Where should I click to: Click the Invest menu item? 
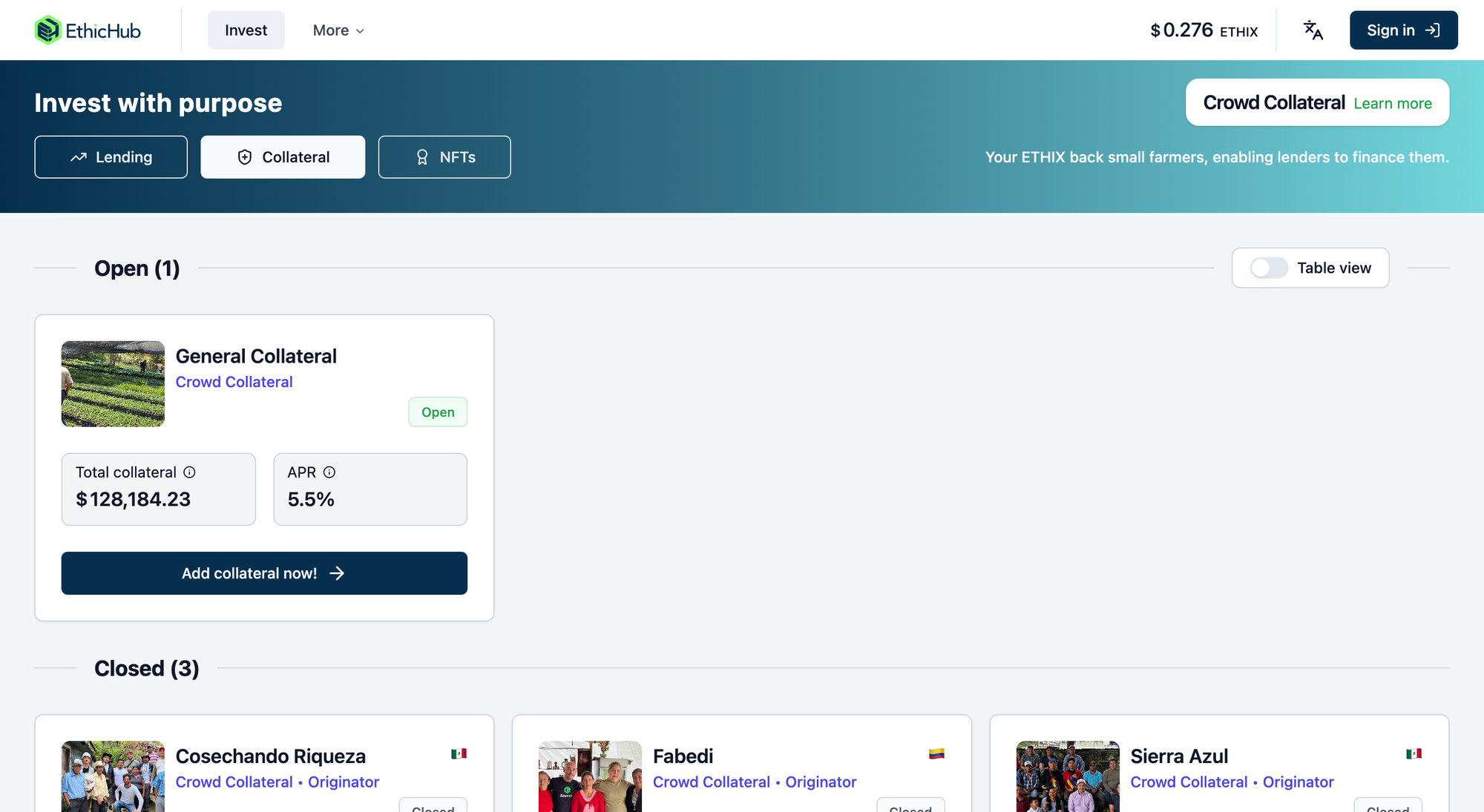246,30
